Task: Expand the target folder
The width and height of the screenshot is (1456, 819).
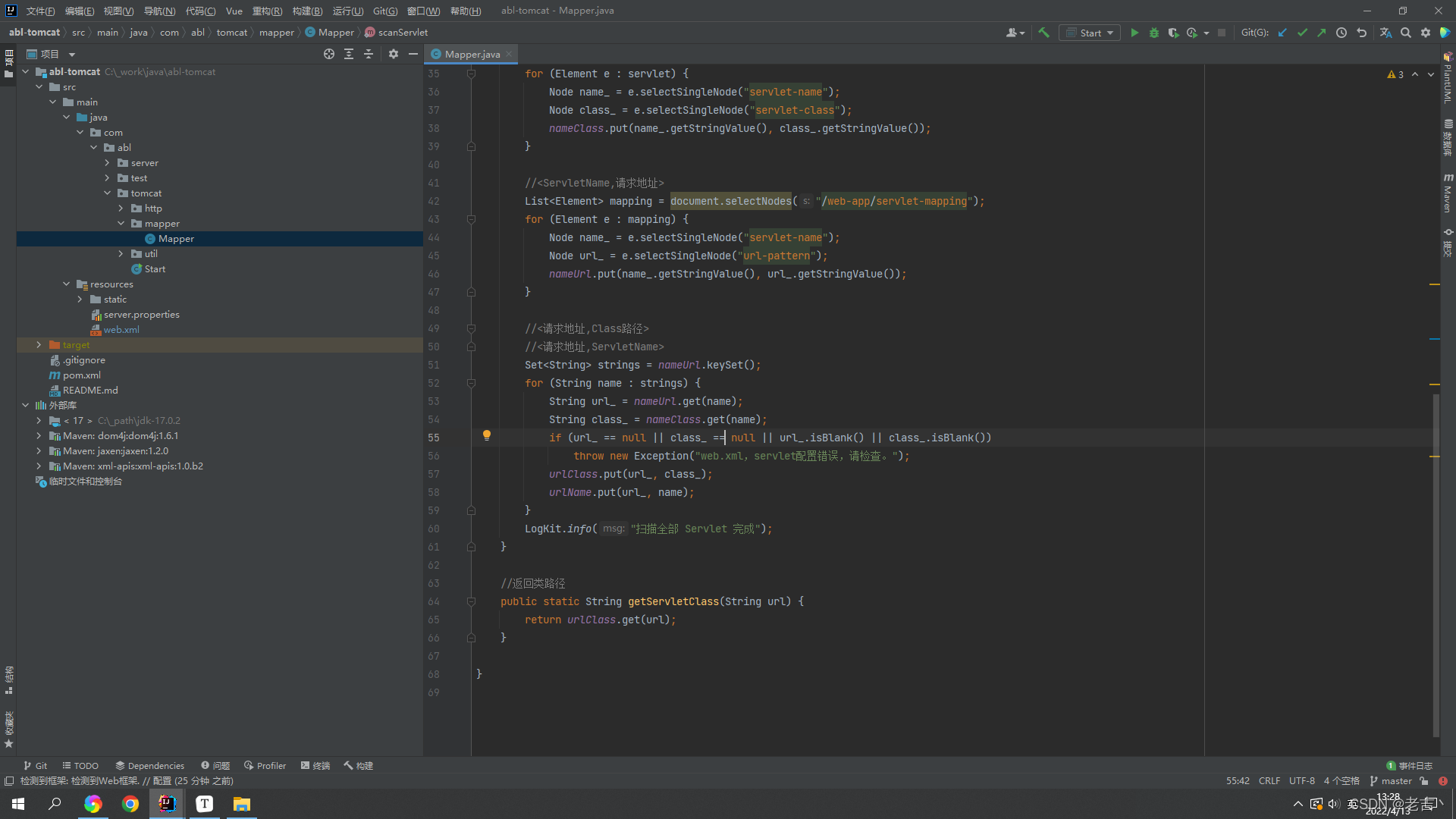Action: (x=39, y=345)
